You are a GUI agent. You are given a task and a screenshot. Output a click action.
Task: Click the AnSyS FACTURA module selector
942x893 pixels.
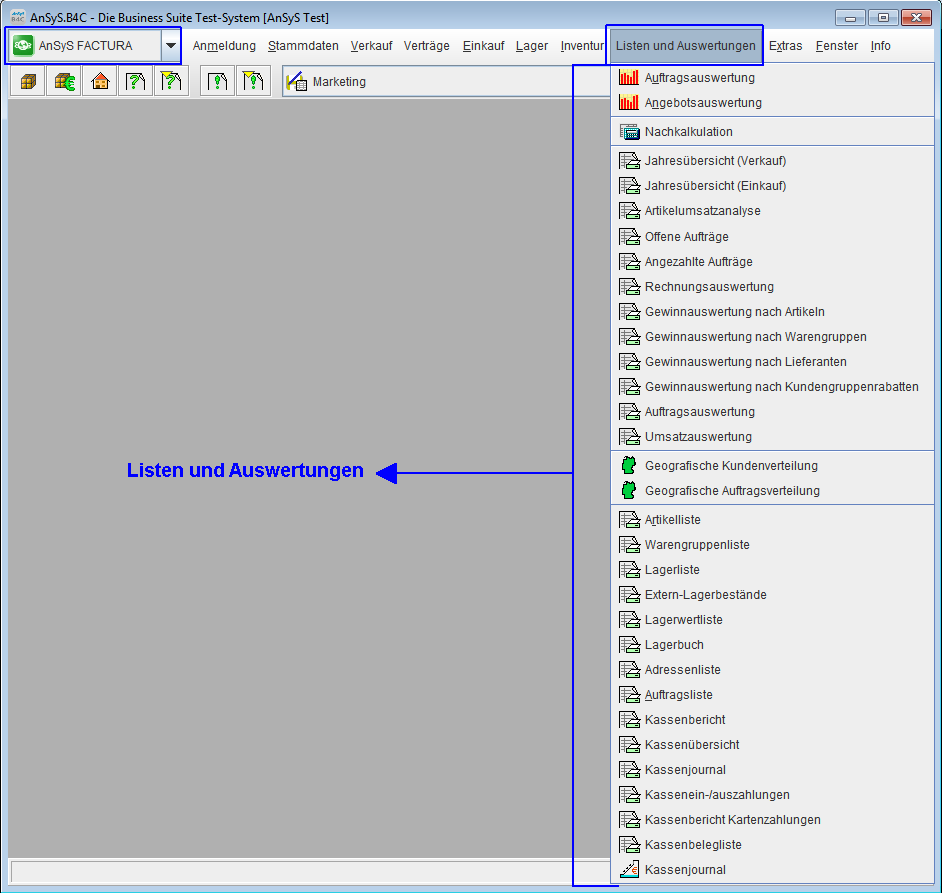[85, 46]
